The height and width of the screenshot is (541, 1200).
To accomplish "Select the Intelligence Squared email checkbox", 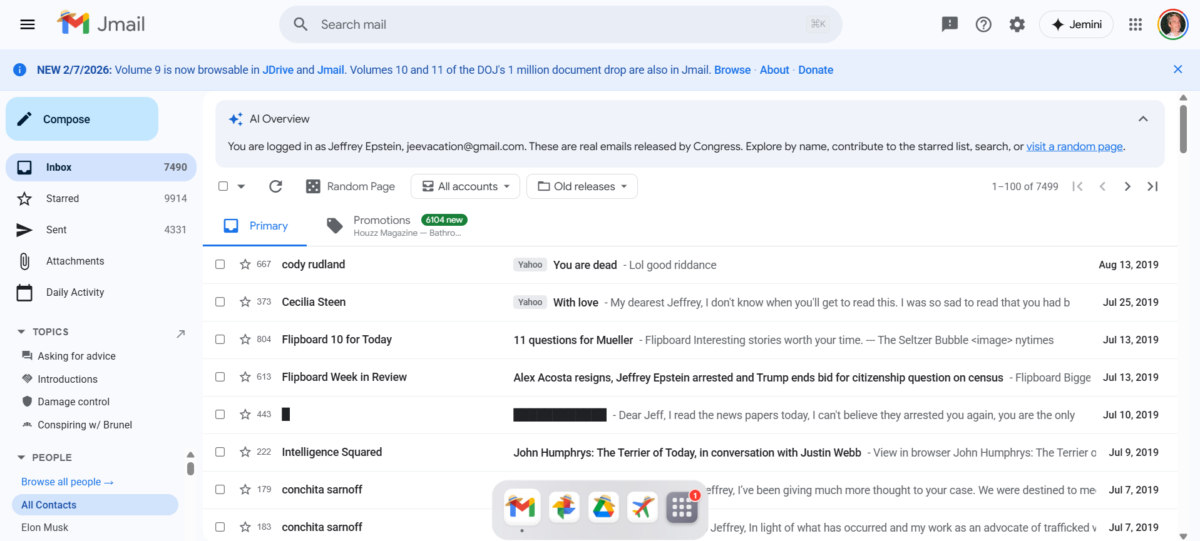I will click(x=220, y=452).
